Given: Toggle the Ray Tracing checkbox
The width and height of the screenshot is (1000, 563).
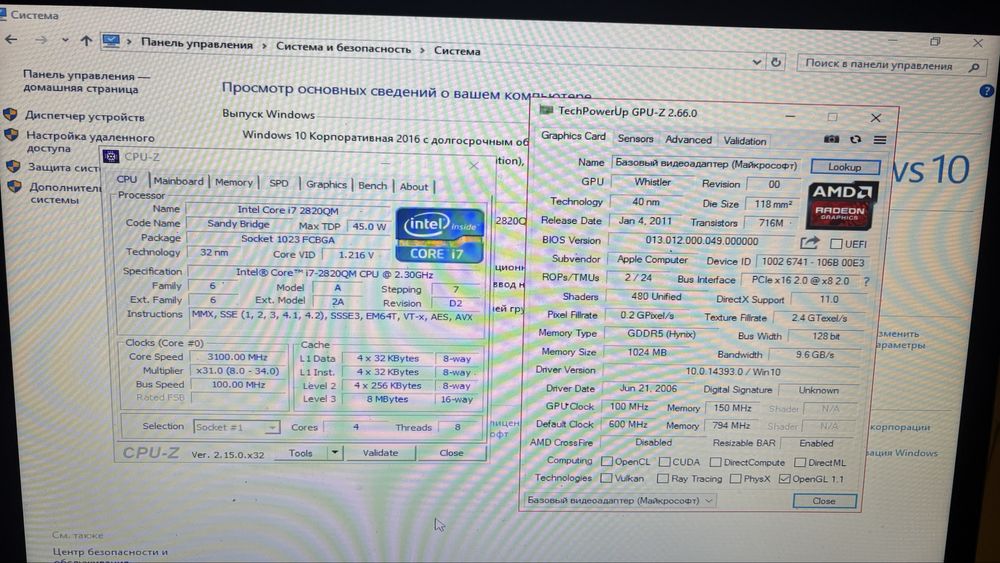Looking at the screenshot, I should [x=663, y=478].
